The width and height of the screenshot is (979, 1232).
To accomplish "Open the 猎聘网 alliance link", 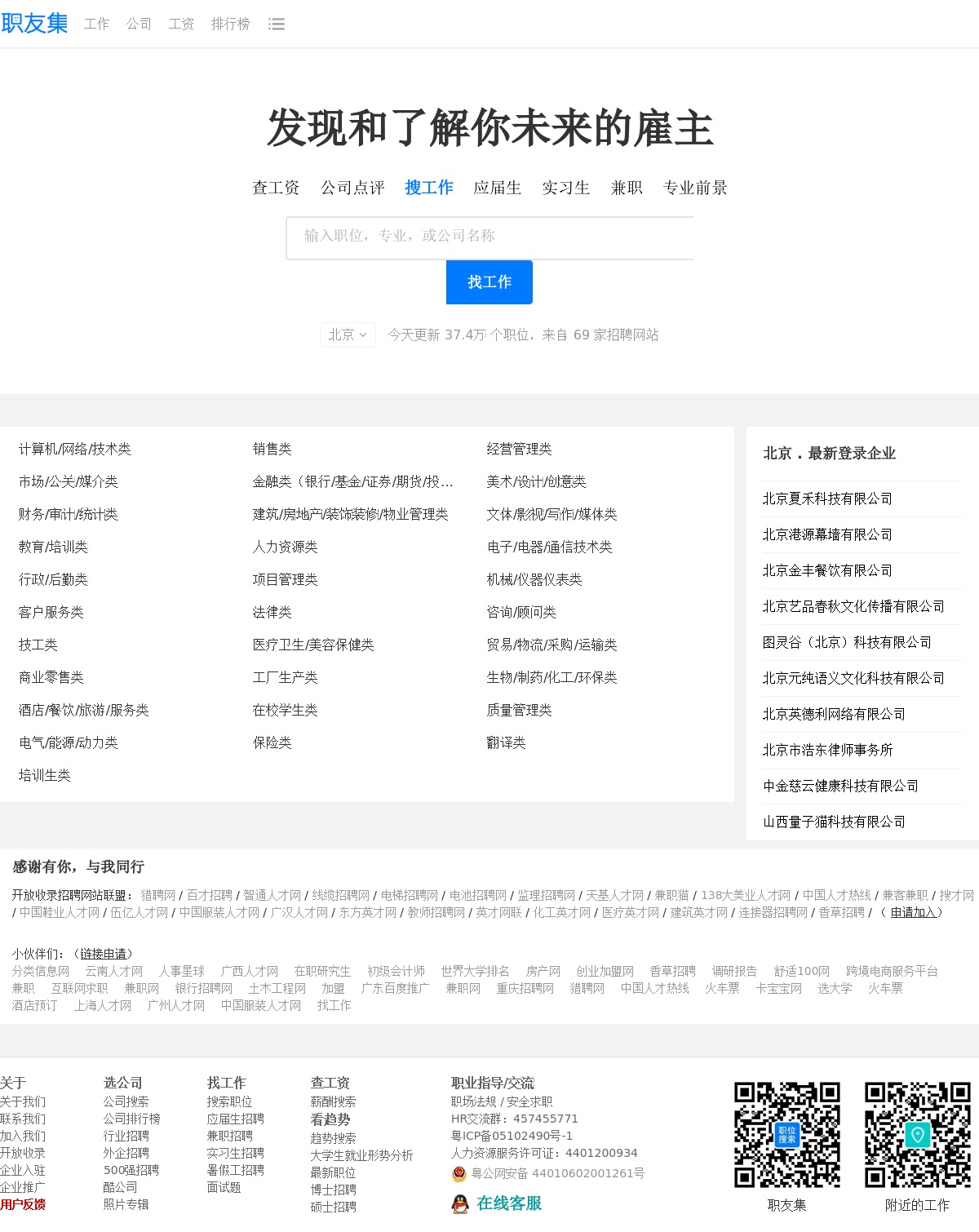I will [x=158, y=895].
